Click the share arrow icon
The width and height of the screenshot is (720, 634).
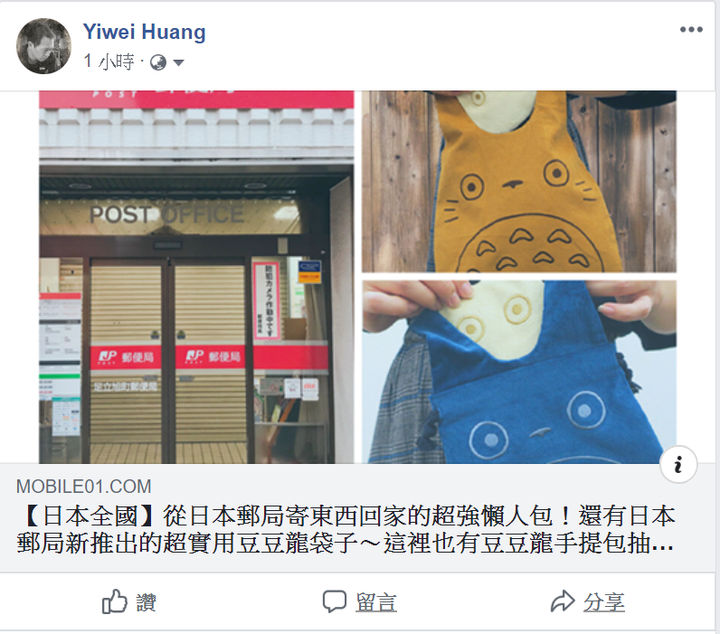click(x=562, y=601)
